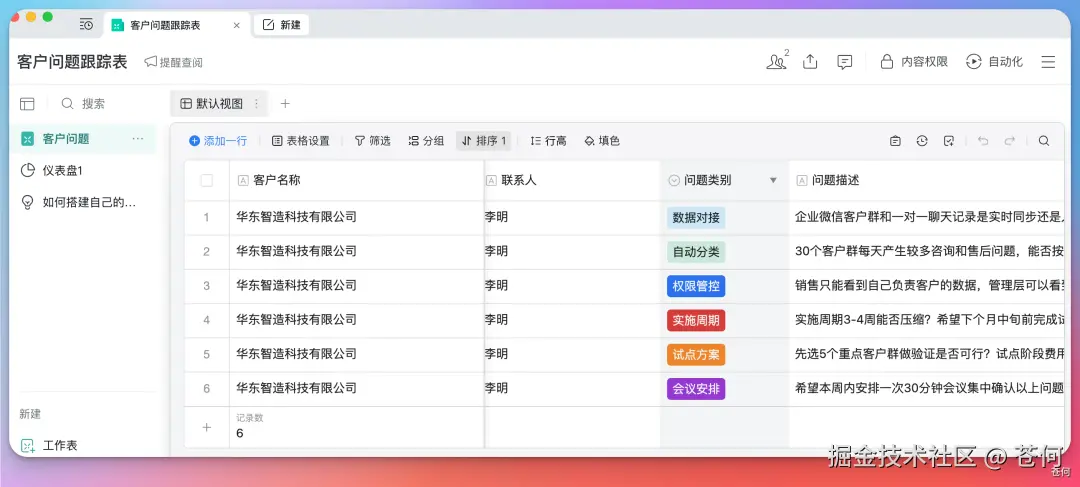Open the 默认视图 tab options dots
The width and height of the screenshot is (1080, 487).
pos(256,104)
